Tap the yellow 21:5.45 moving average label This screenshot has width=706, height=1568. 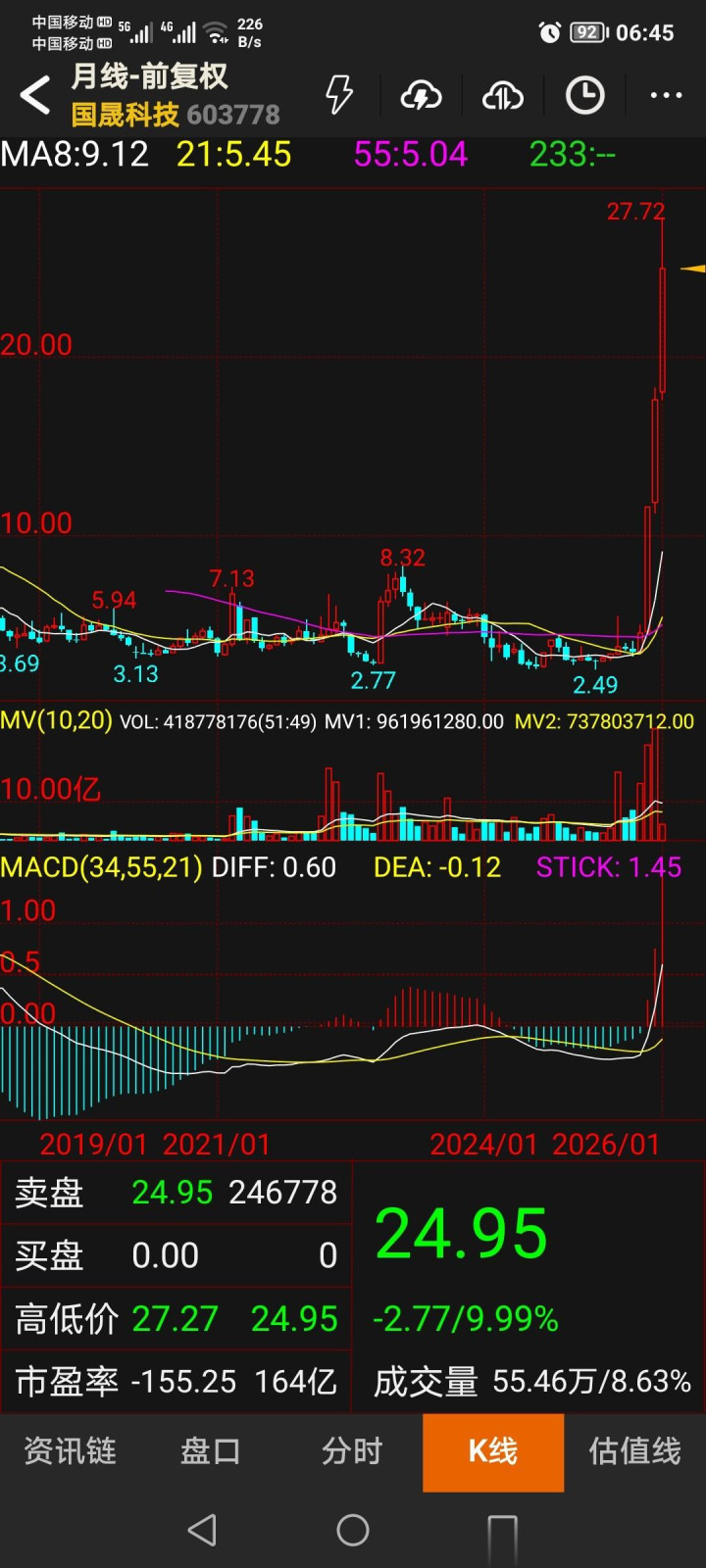(233, 154)
